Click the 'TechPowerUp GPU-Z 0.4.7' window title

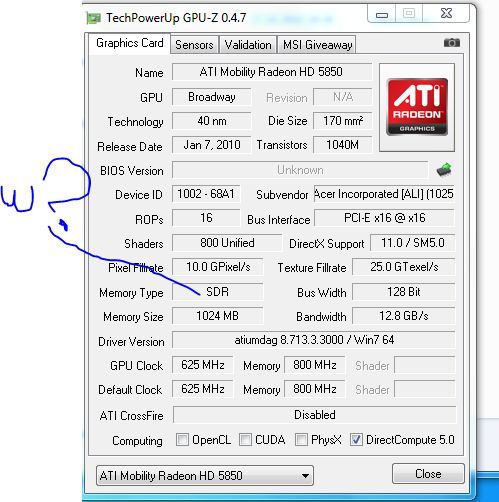(176, 18)
